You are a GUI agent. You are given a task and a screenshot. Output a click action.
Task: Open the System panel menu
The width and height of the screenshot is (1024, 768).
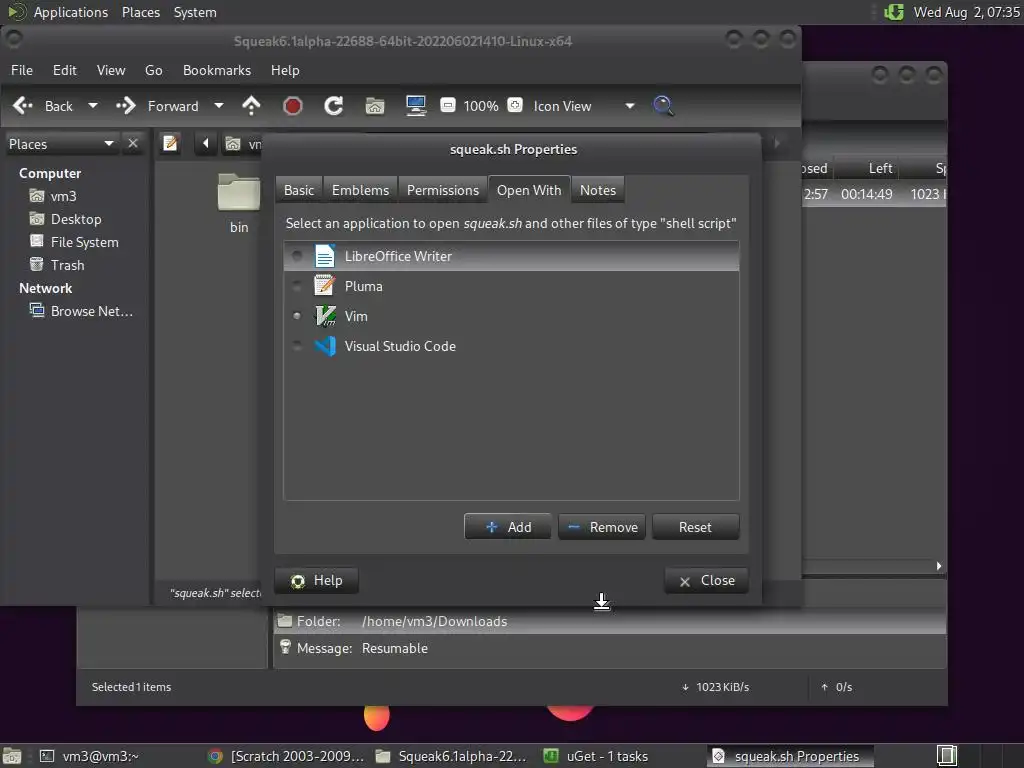[x=195, y=12]
